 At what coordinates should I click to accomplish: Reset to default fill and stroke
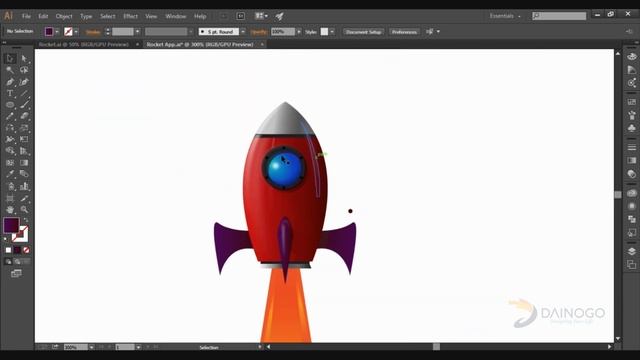6,238
